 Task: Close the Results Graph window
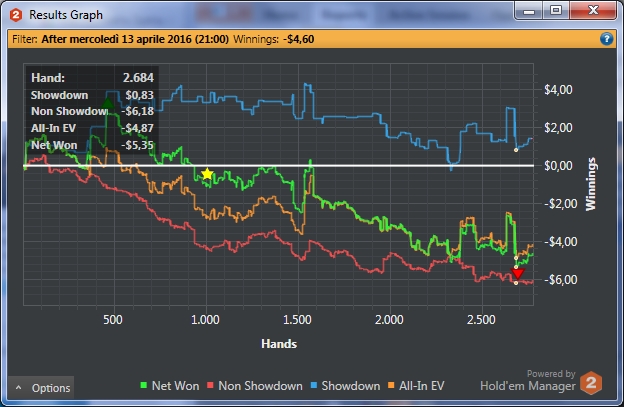point(593,10)
